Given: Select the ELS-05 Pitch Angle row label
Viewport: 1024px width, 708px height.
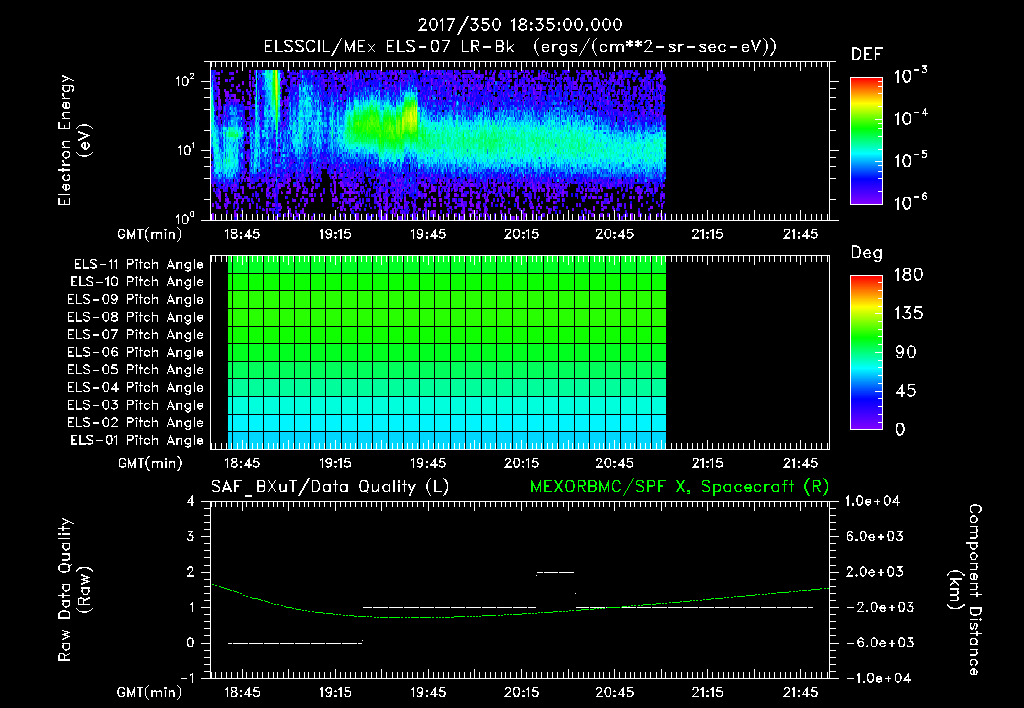Looking at the screenshot, I should (x=136, y=370).
